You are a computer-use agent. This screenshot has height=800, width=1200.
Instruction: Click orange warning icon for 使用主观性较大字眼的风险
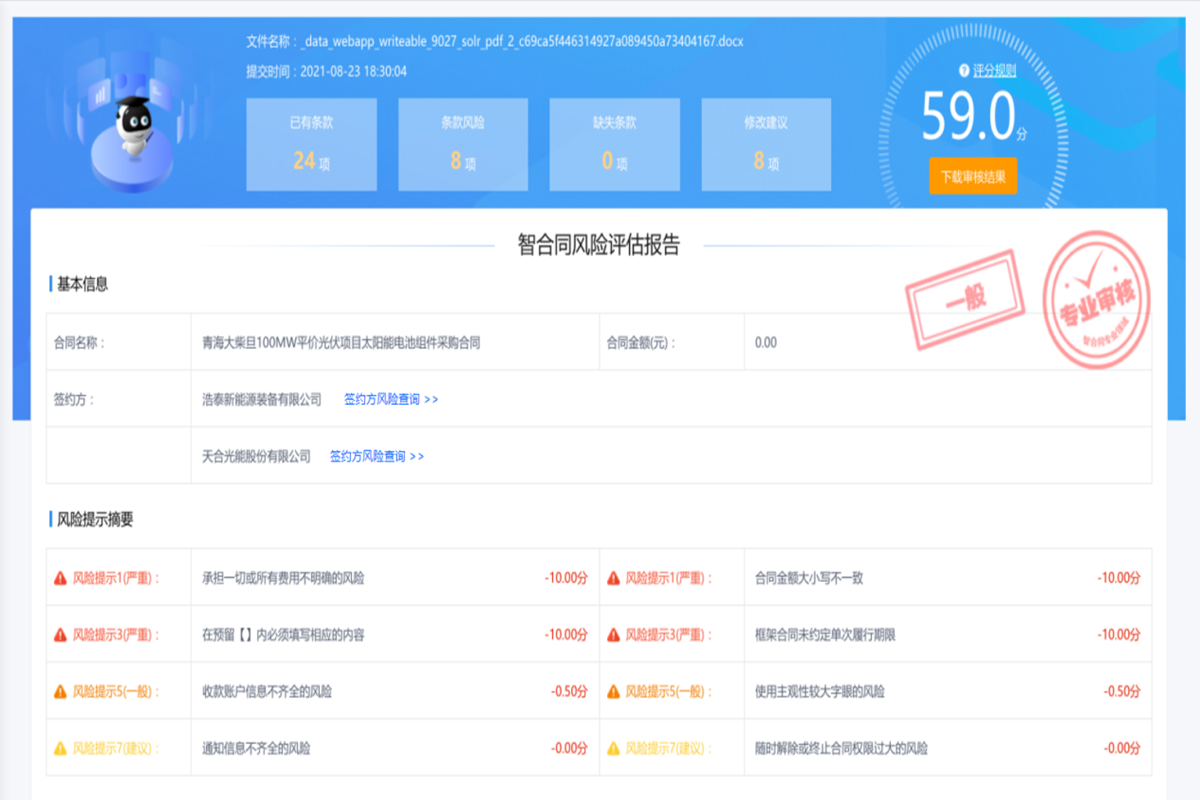tap(613, 692)
